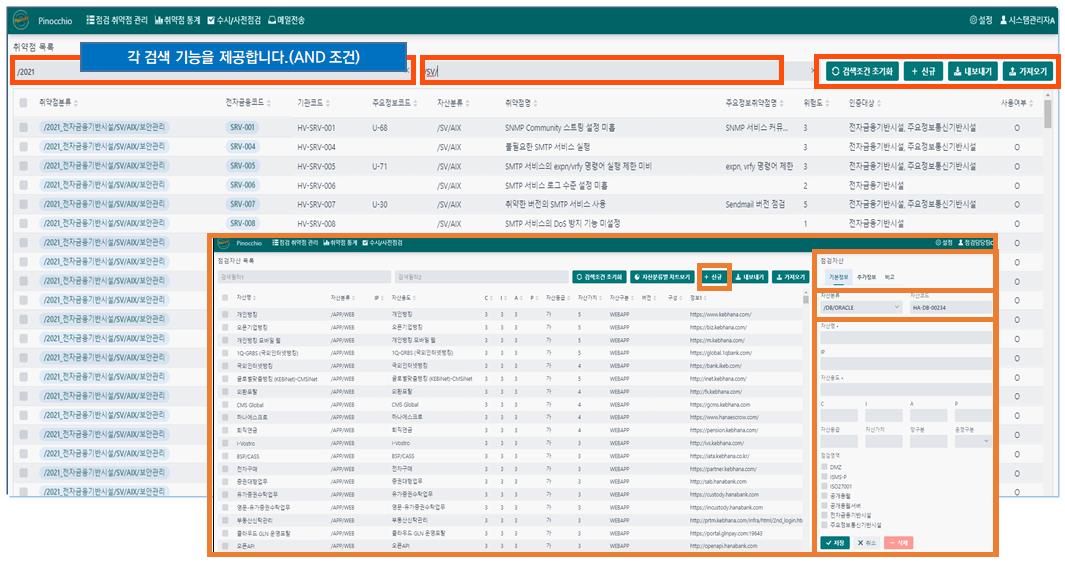The height and width of the screenshot is (563, 1065).
Task: Open 점검 취약점 관리 menu in main header
Action: (x=117, y=20)
